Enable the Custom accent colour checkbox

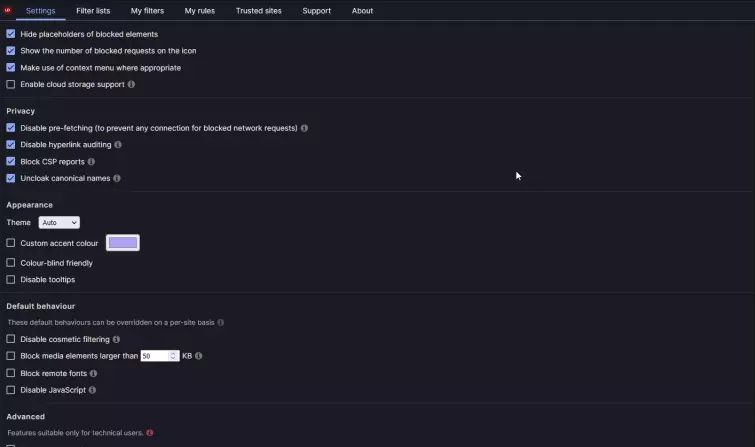tap(11, 243)
